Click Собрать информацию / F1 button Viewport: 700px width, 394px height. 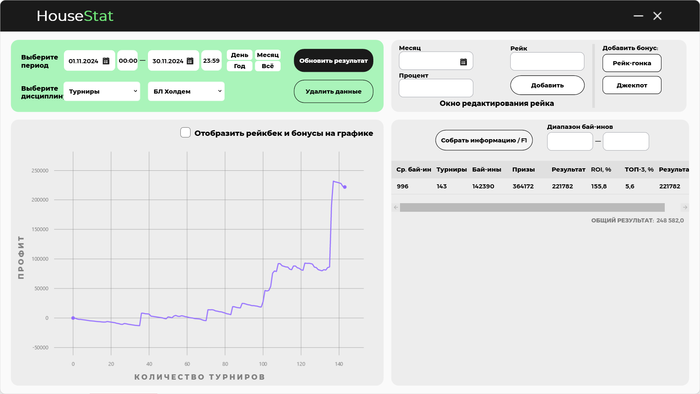coord(484,140)
